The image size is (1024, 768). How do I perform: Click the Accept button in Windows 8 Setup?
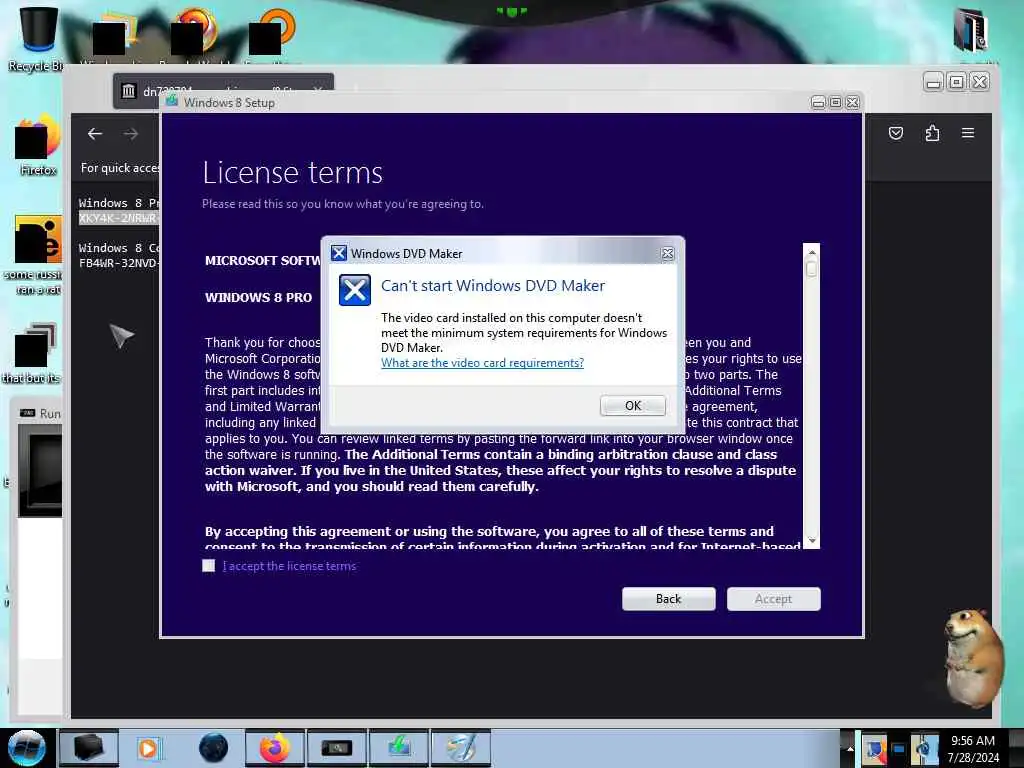773,599
